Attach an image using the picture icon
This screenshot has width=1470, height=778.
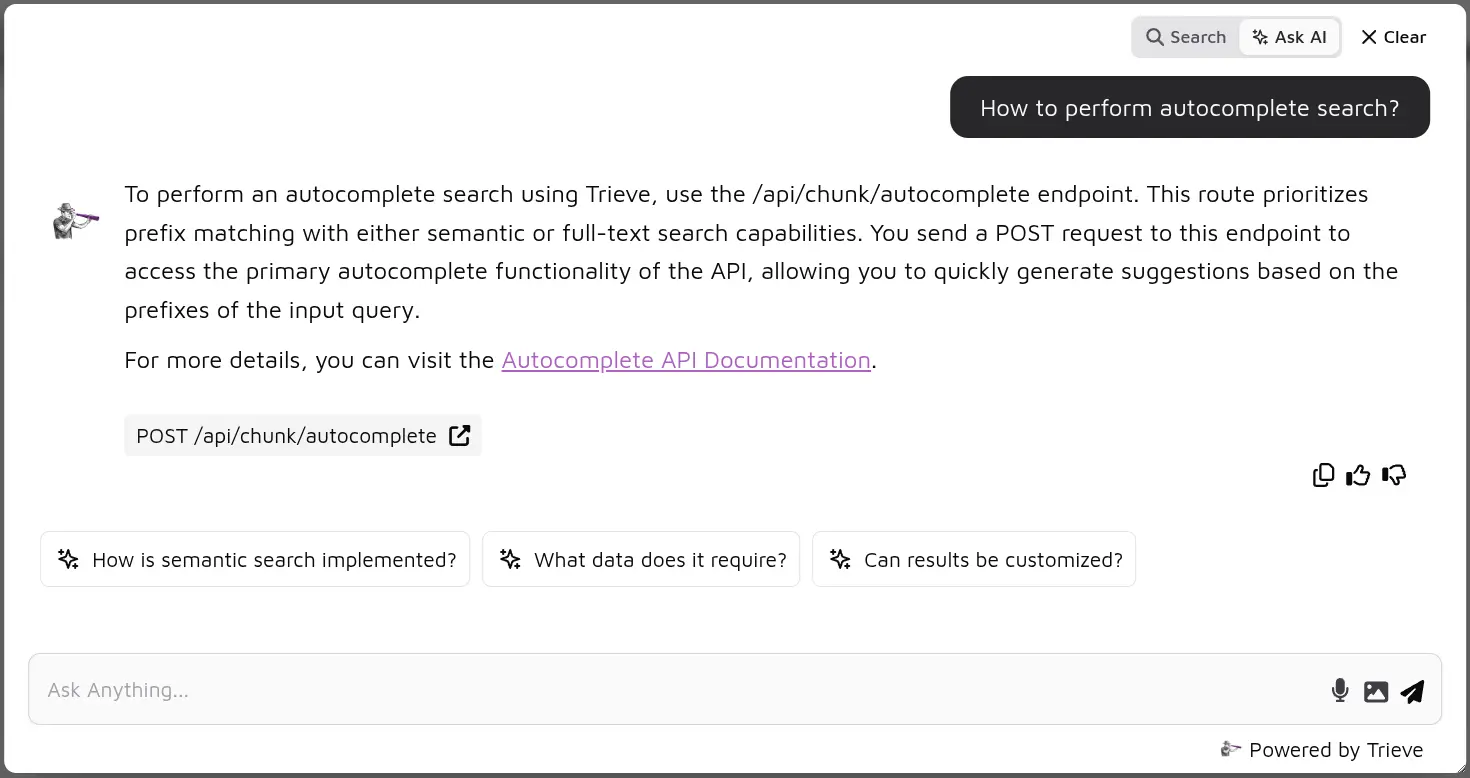pos(1376,691)
